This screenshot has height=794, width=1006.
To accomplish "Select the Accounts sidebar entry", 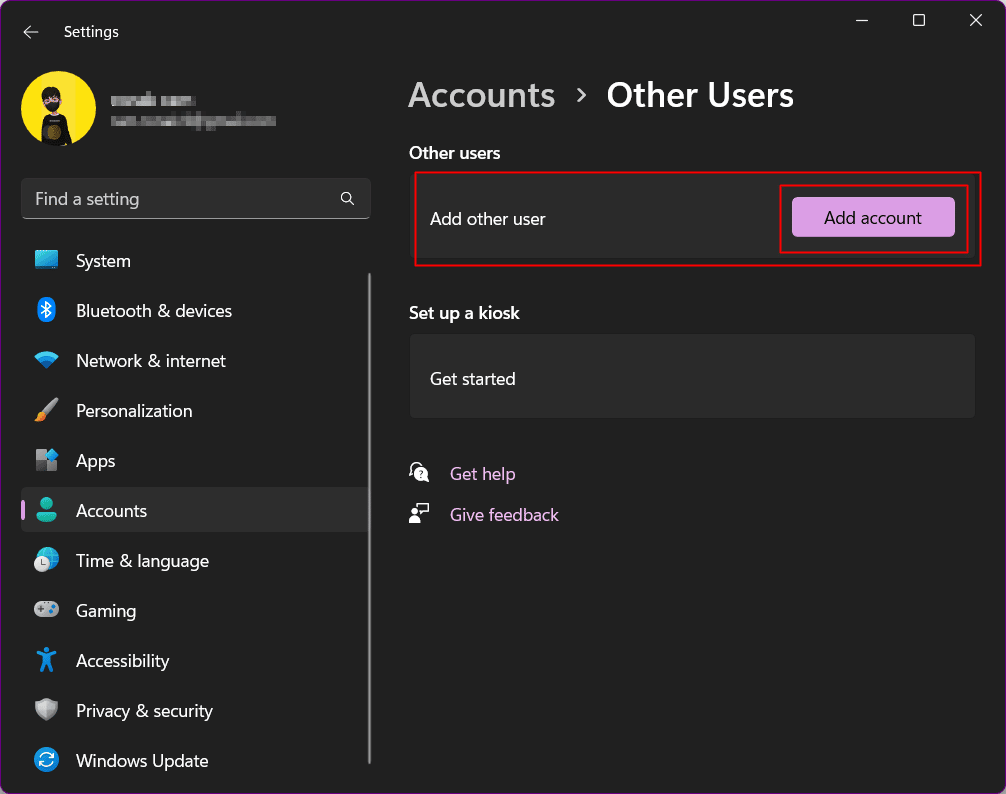I will [x=194, y=510].
